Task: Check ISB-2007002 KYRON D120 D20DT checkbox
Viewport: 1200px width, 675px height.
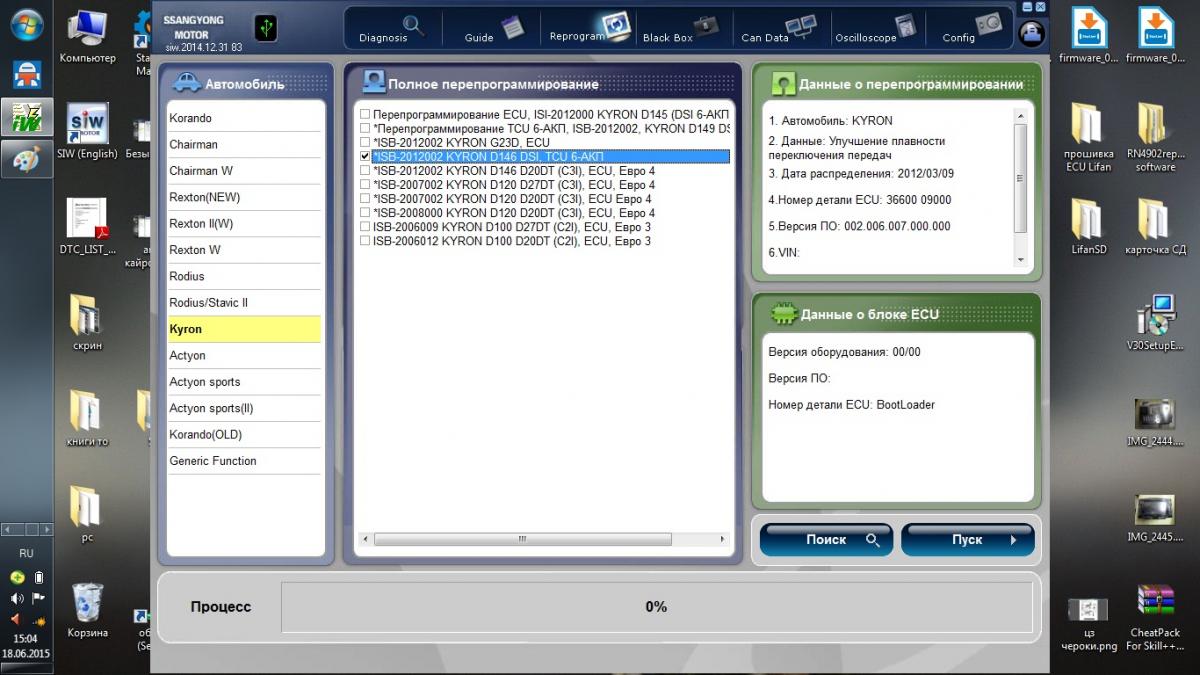Action: [365, 199]
